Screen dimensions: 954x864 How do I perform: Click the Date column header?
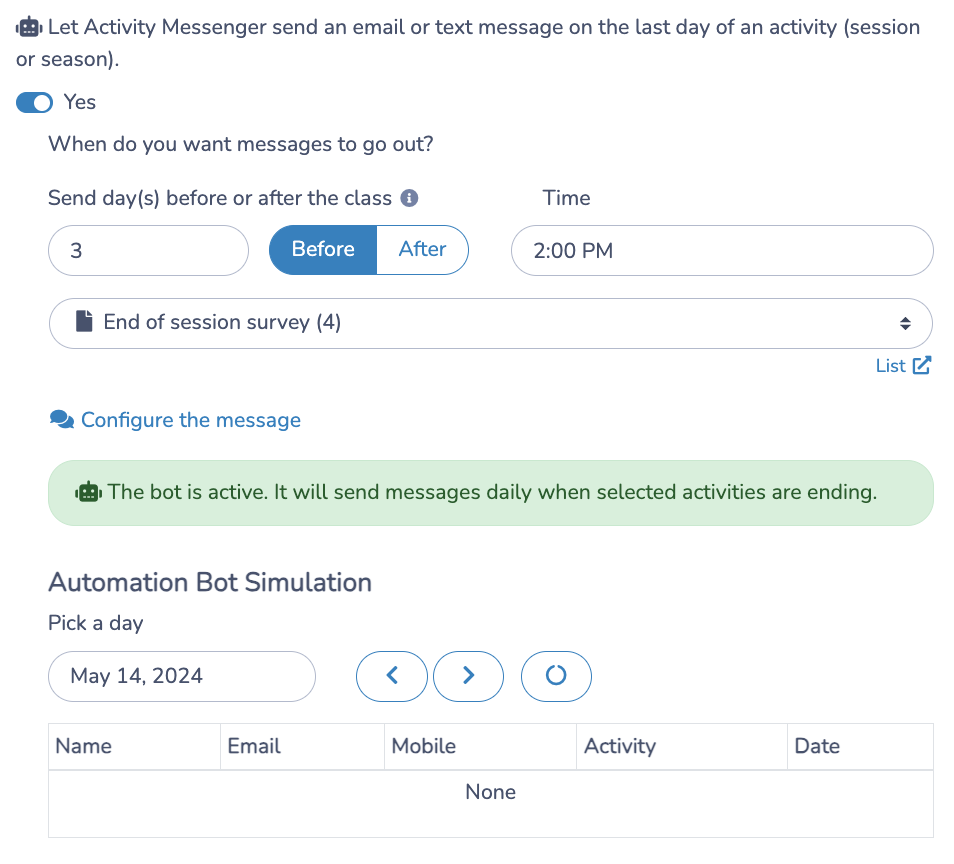click(x=860, y=747)
